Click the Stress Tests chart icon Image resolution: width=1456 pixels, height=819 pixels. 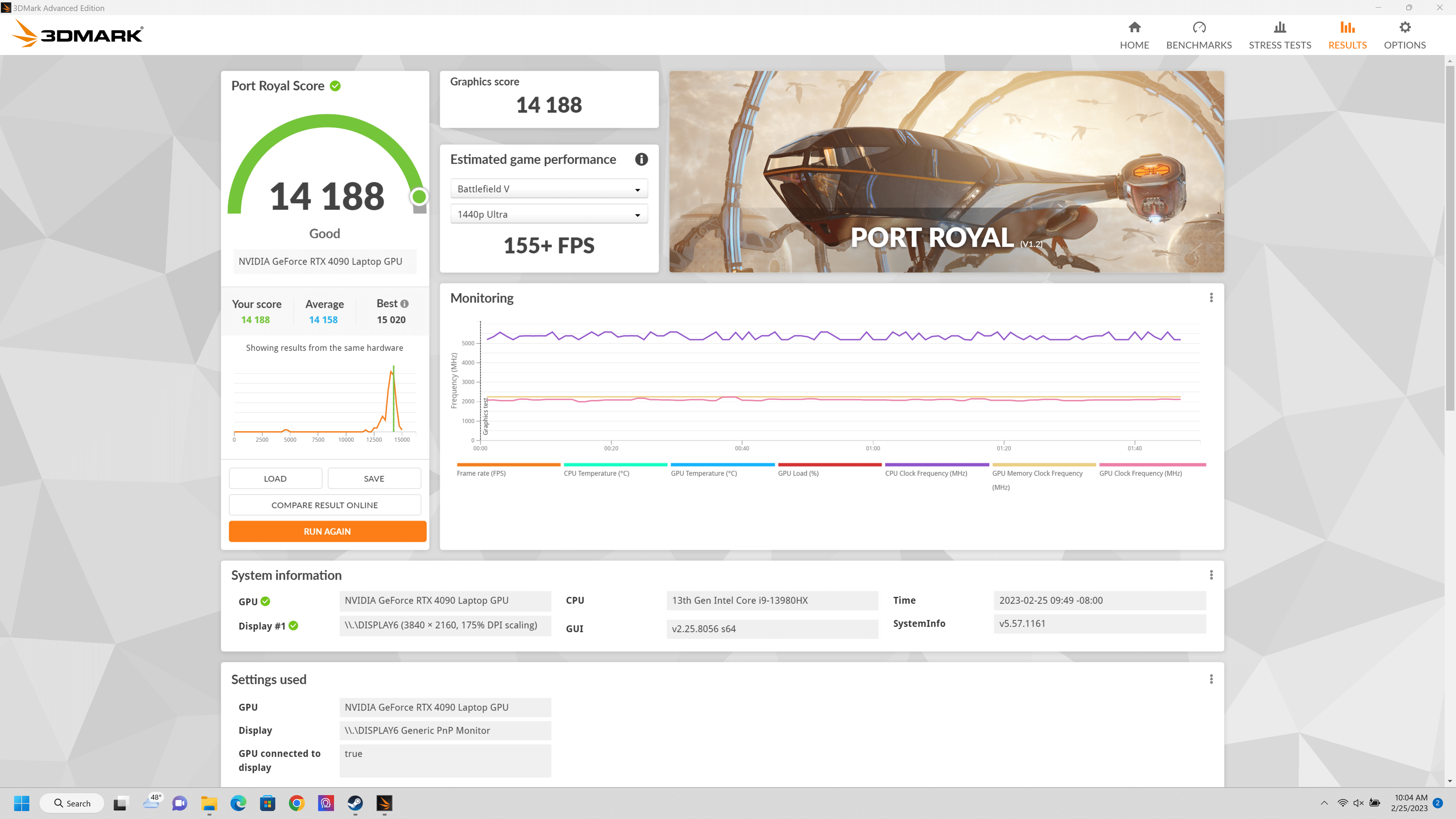1280,27
